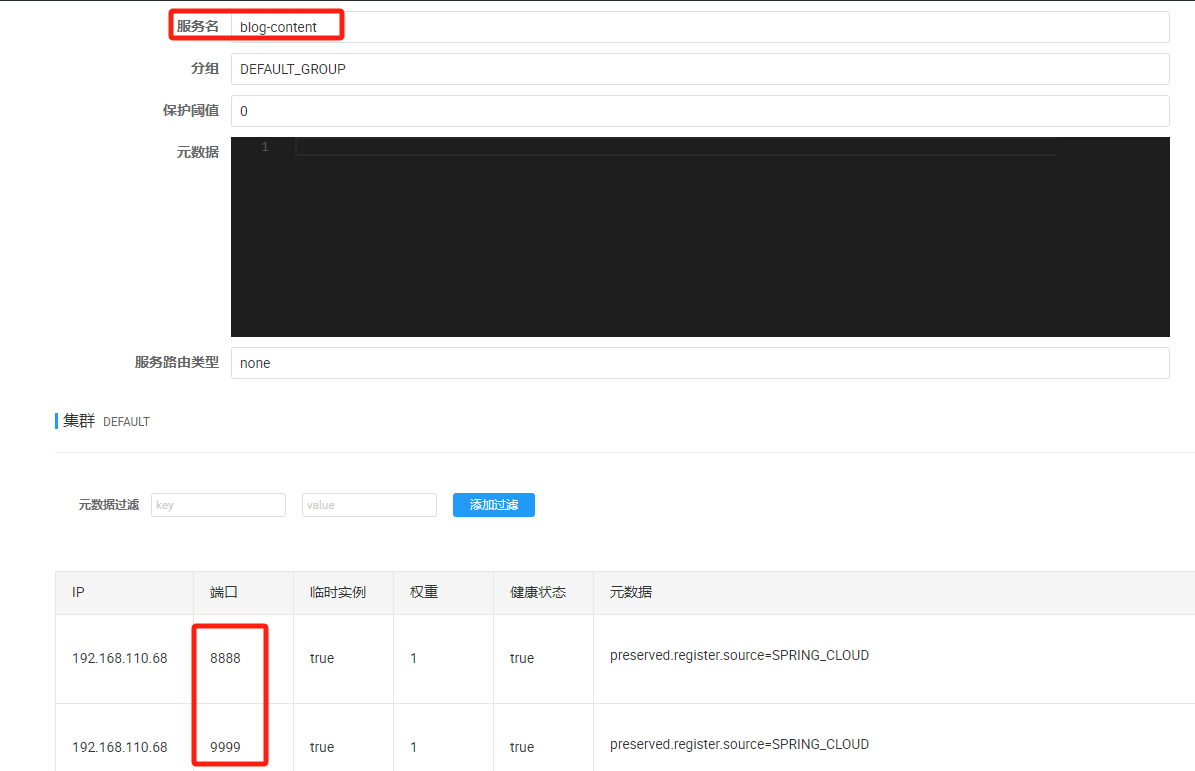Click the 元数据过滤 label
1195x771 pixels.
tap(109, 505)
